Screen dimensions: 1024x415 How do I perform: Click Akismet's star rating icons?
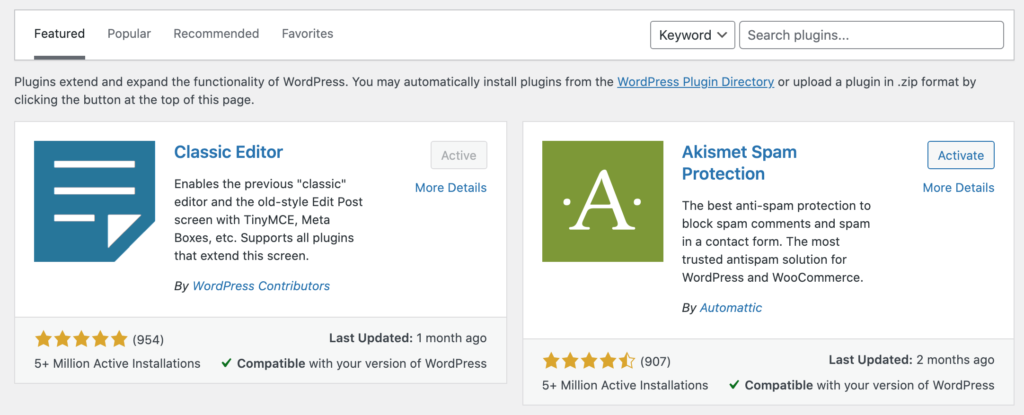click(589, 360)
